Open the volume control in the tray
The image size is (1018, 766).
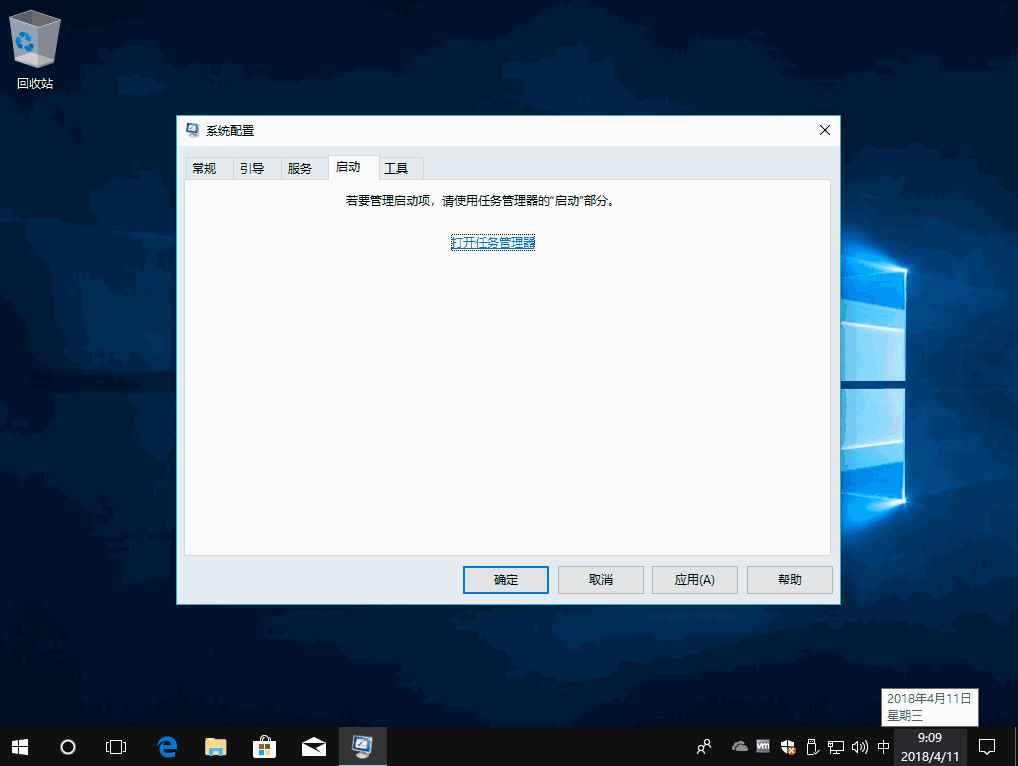(x=859, y=746)
